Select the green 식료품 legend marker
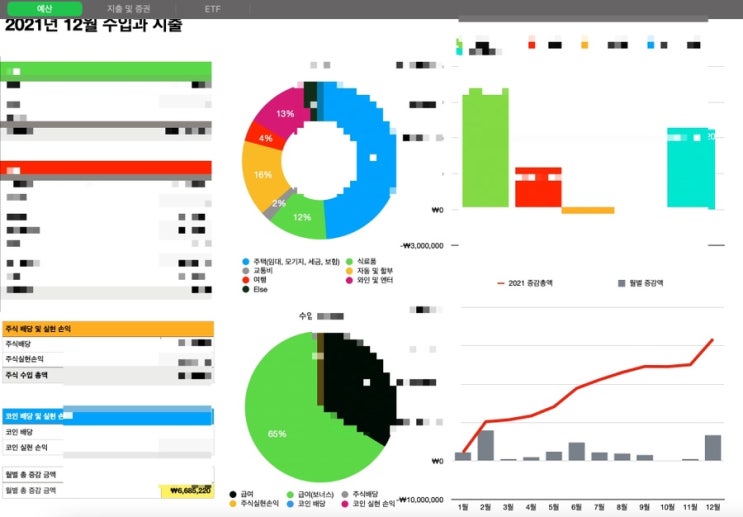The image size is (743, 517). pos(350,262)
